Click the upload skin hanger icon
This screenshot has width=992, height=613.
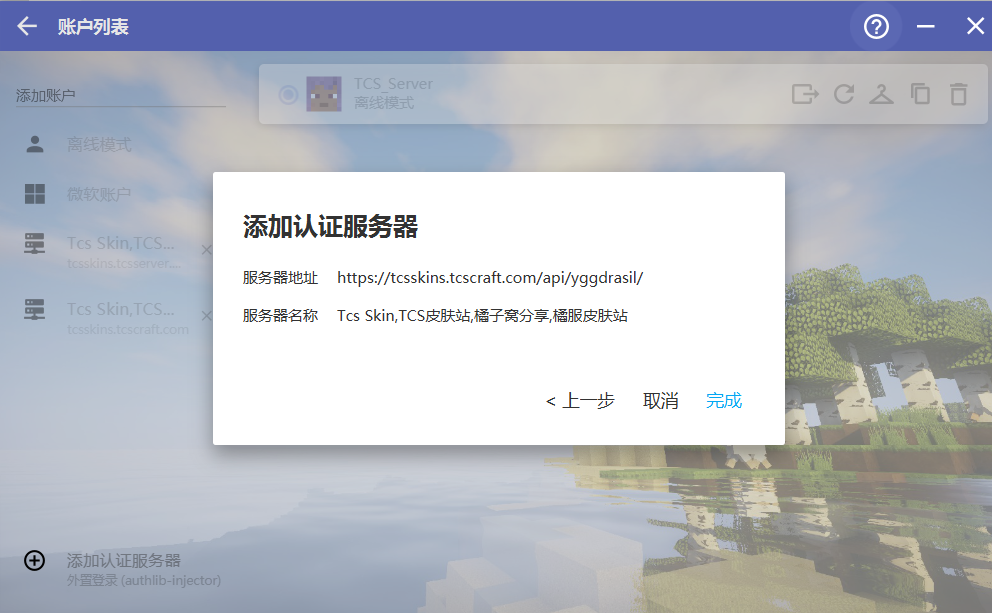(881, 94)
